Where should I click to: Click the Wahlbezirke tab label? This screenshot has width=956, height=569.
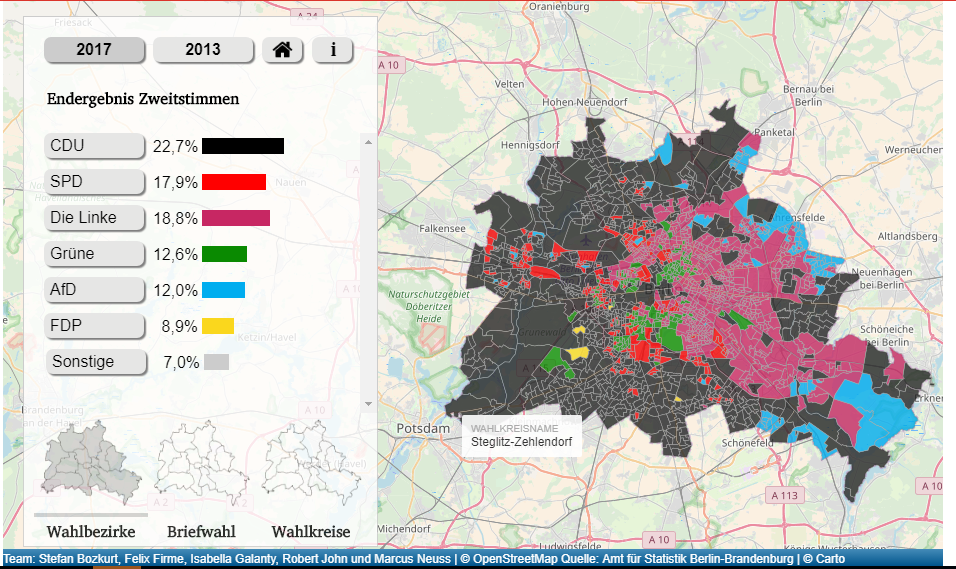point(90,531)
